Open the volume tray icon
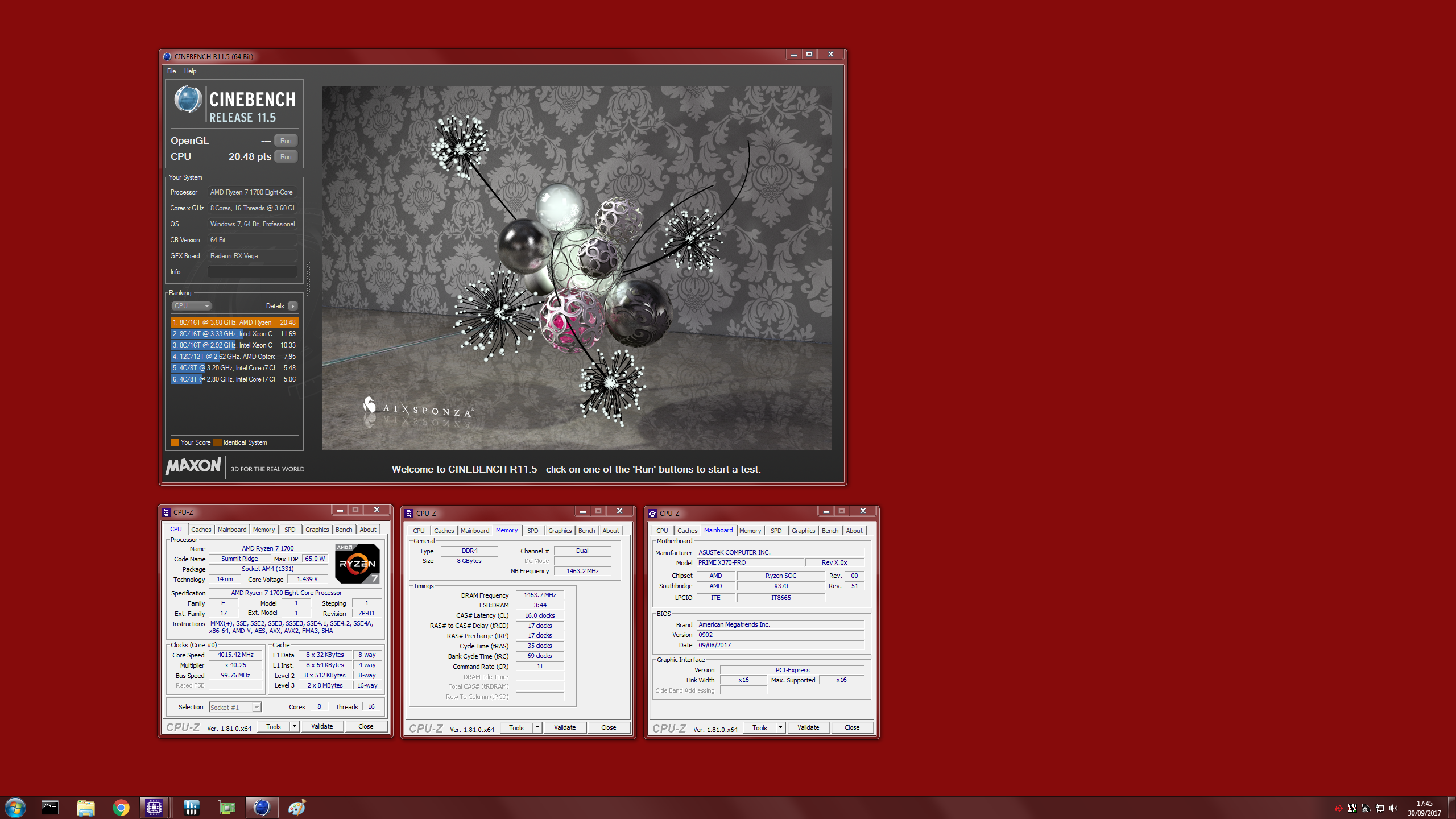1456x819 pixels. [x=1393, y=808]
